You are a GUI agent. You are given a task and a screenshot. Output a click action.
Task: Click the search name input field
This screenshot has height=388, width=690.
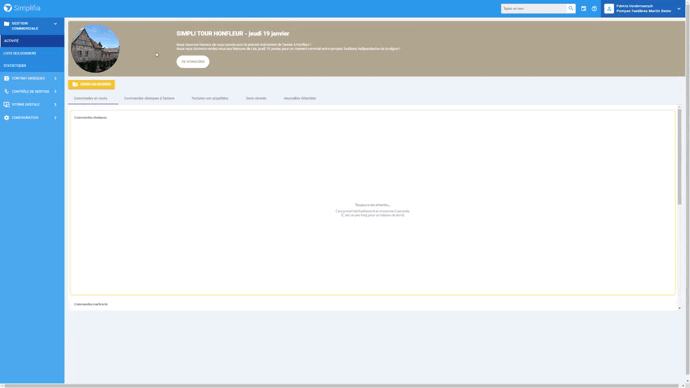pos(534,8)
